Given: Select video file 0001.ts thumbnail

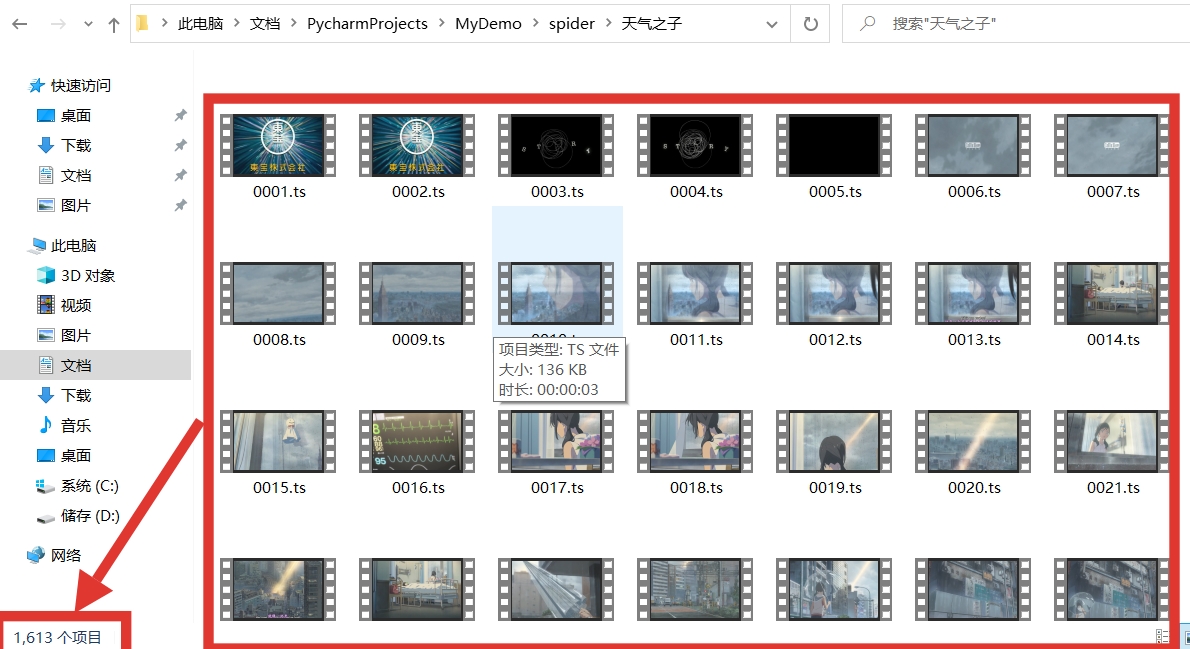Looking at the screenshot, I should [279, 146].
